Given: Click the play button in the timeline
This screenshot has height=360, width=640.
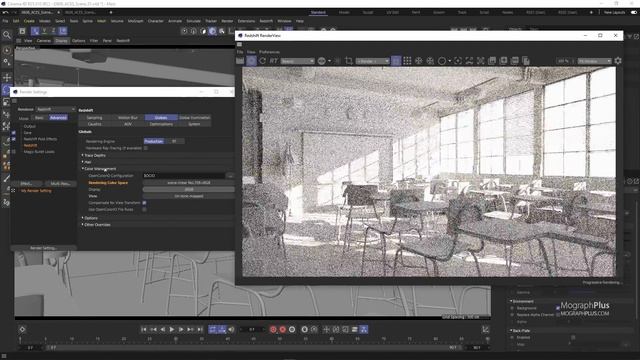Looking at the screenshot, I should tap(172, 329).
